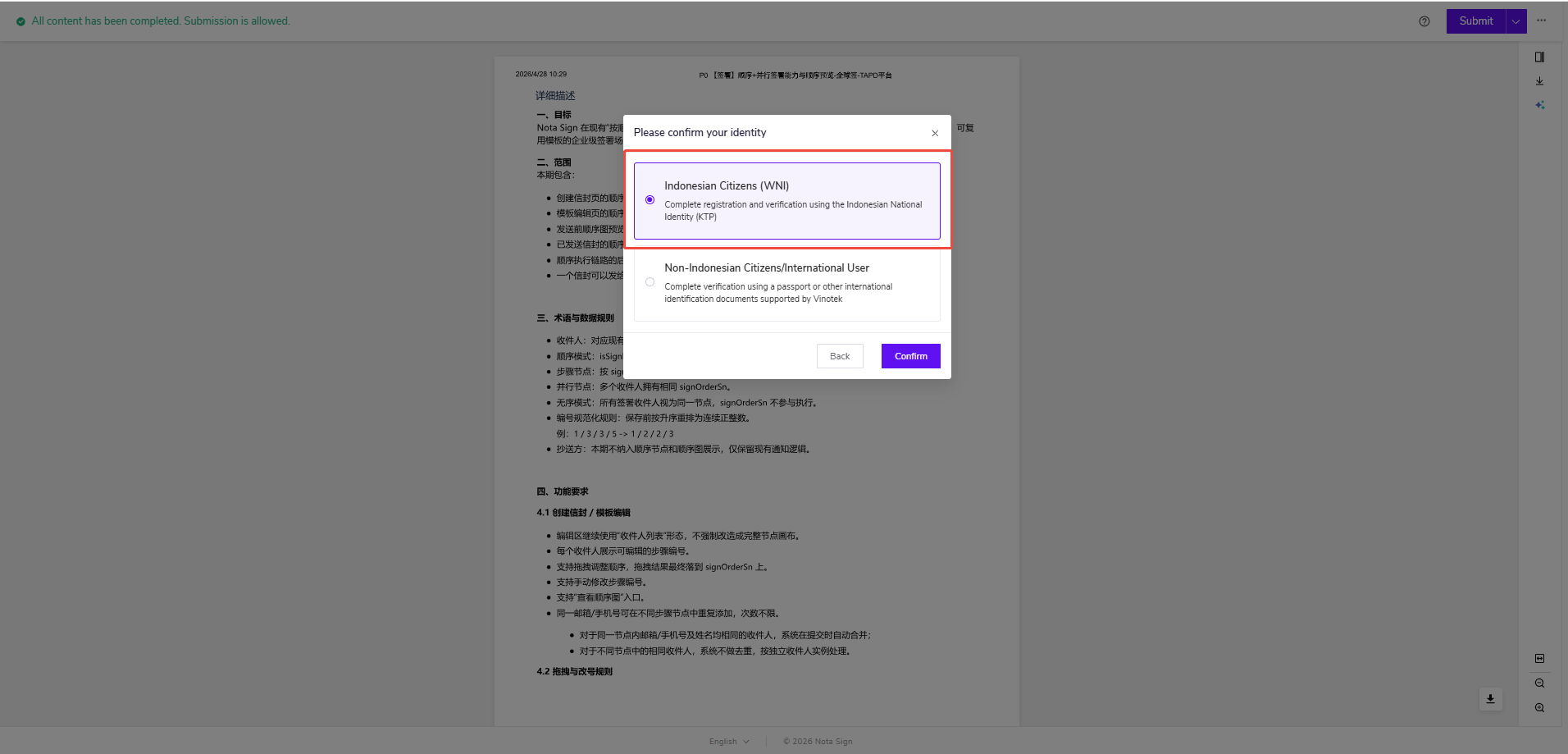
Task: Click the Indonesian Citizens (WNI) option card
Action: [x=787, y=201]
